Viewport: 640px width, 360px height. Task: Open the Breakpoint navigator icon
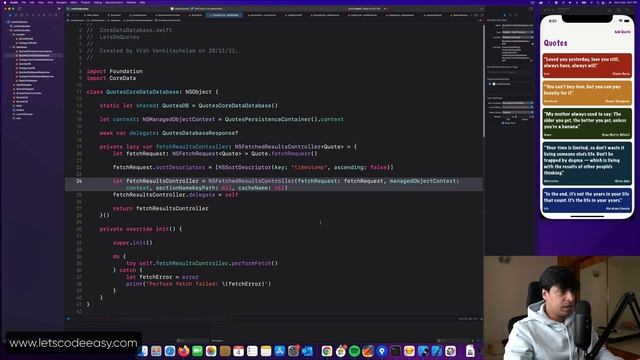point(50,15)
